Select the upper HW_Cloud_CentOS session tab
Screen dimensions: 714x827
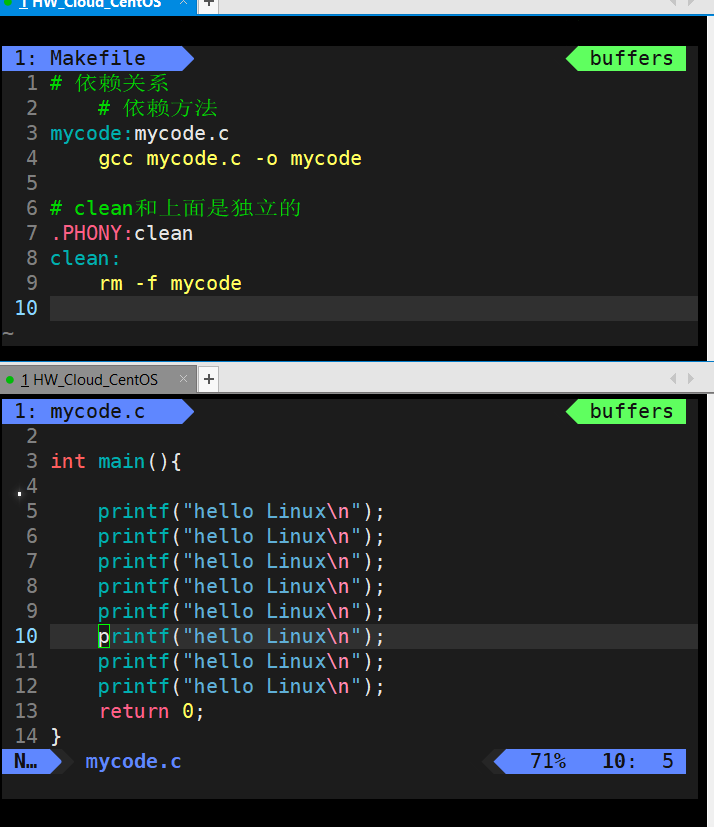tap(98, 5)
